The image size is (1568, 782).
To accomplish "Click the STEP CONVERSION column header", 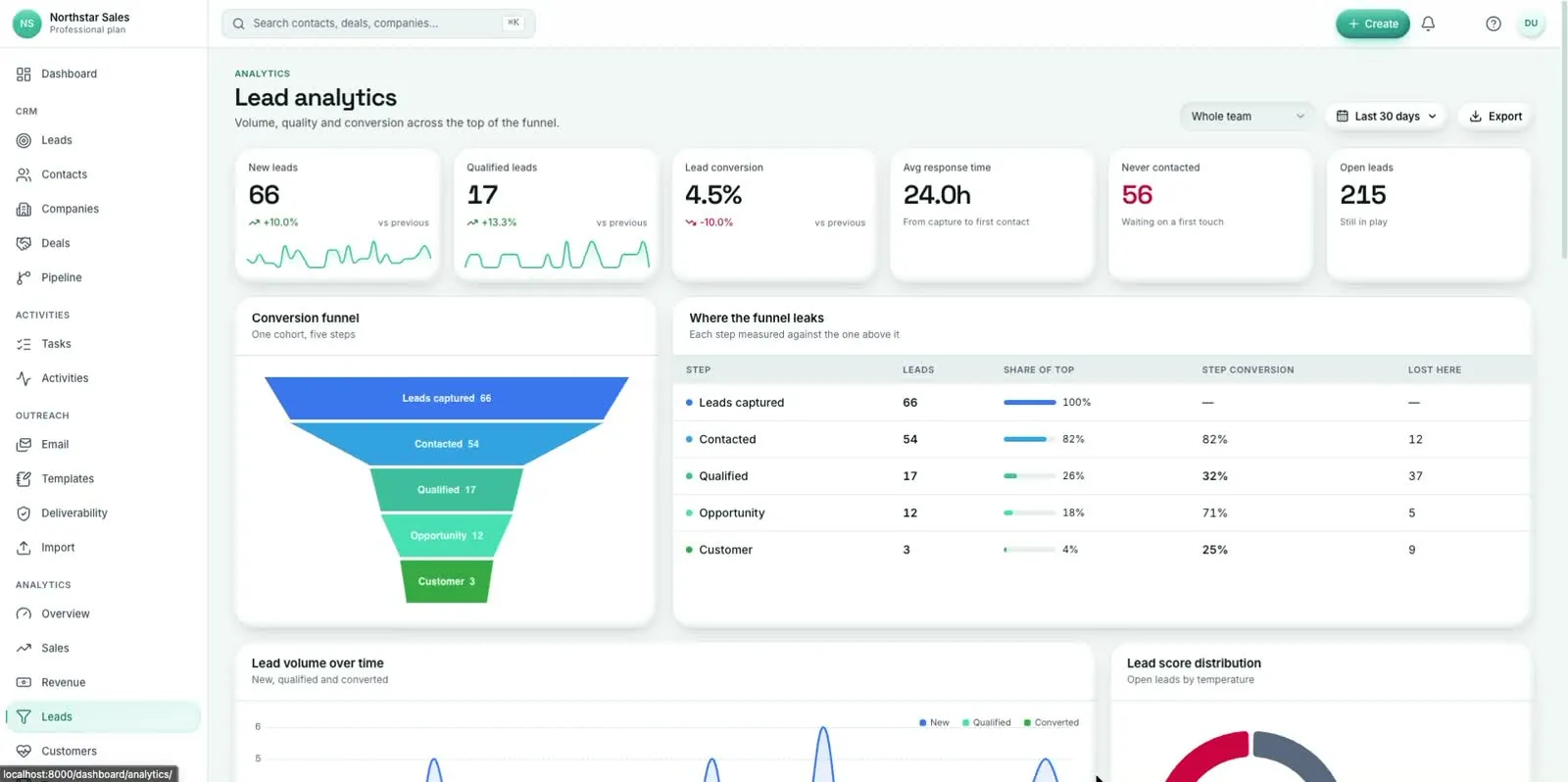I will pyautogui.click(x=1248, y=370).
